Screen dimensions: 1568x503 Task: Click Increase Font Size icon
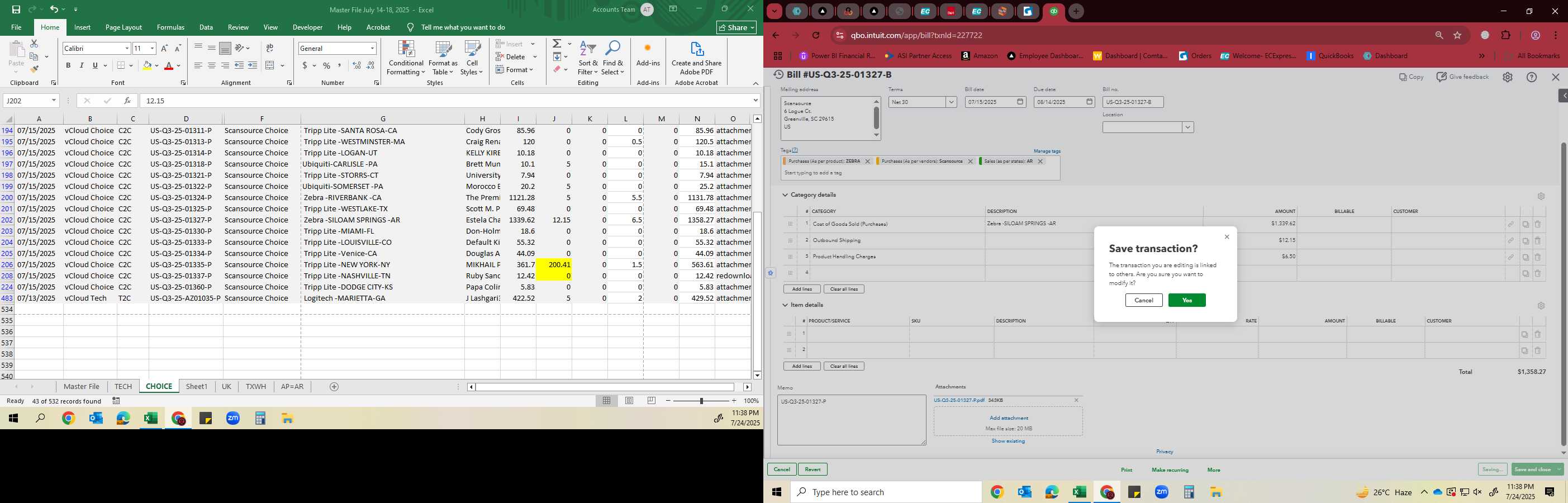click(x=164, y=48)
